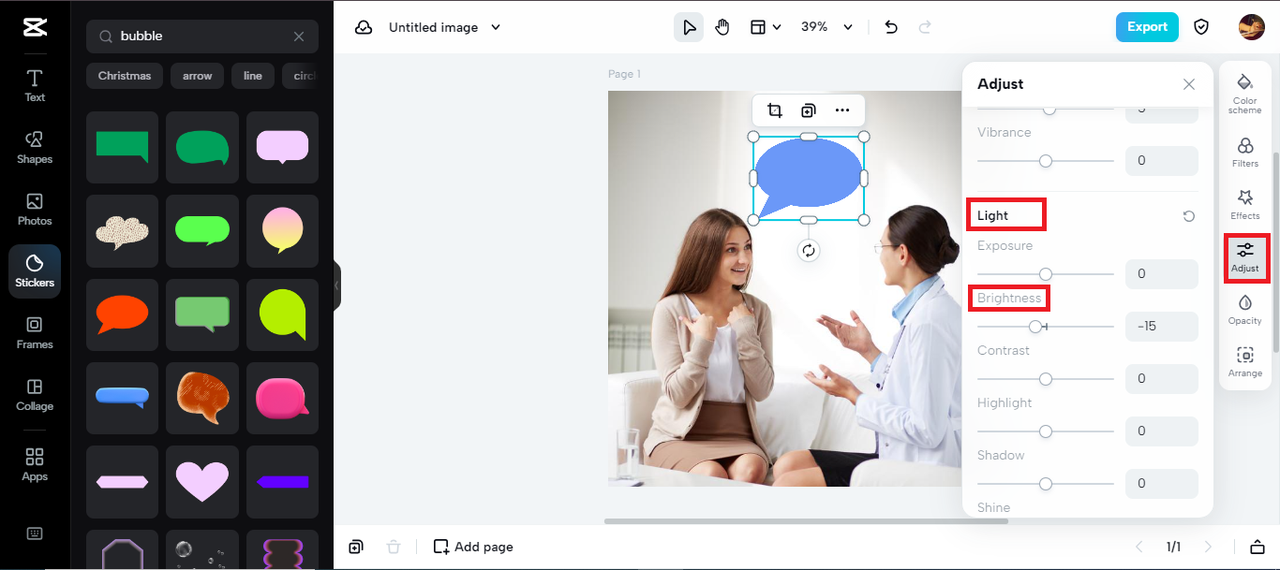
Task: Adjust the Exposure slider
Action: click(1045, 274)
